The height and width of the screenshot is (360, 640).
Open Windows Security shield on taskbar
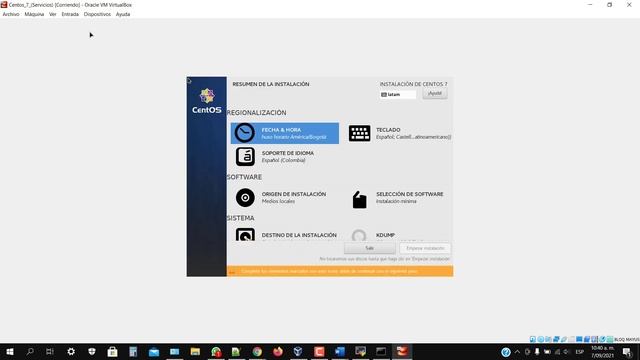coord(92,351)
